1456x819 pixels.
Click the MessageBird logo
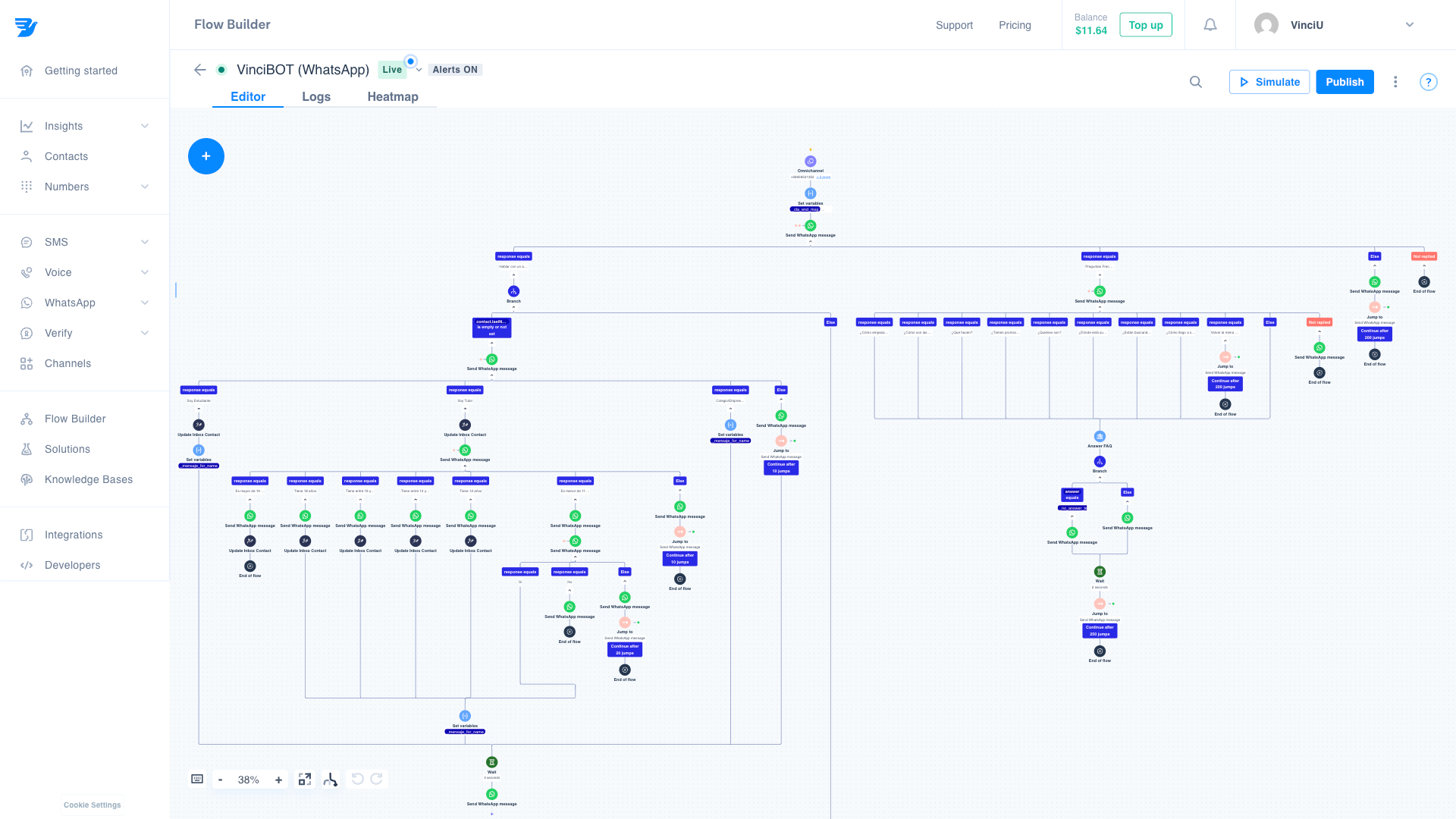(26, 27)
